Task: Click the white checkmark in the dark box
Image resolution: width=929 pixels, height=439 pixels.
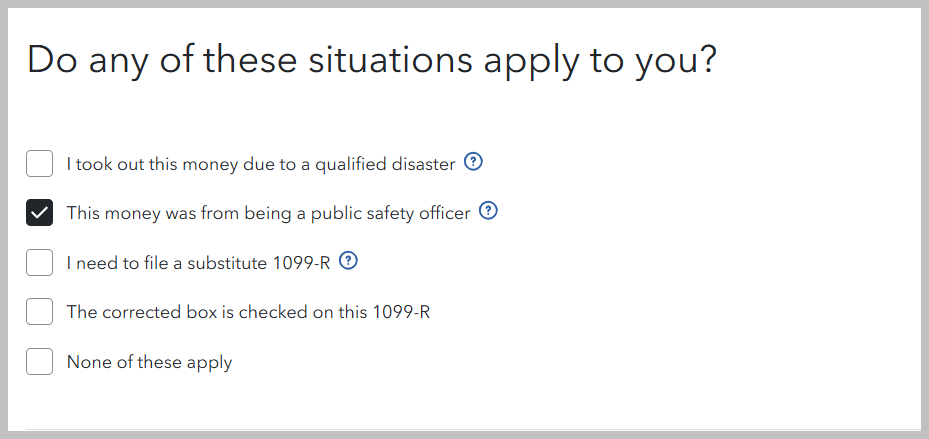Action: click(39, 213)
